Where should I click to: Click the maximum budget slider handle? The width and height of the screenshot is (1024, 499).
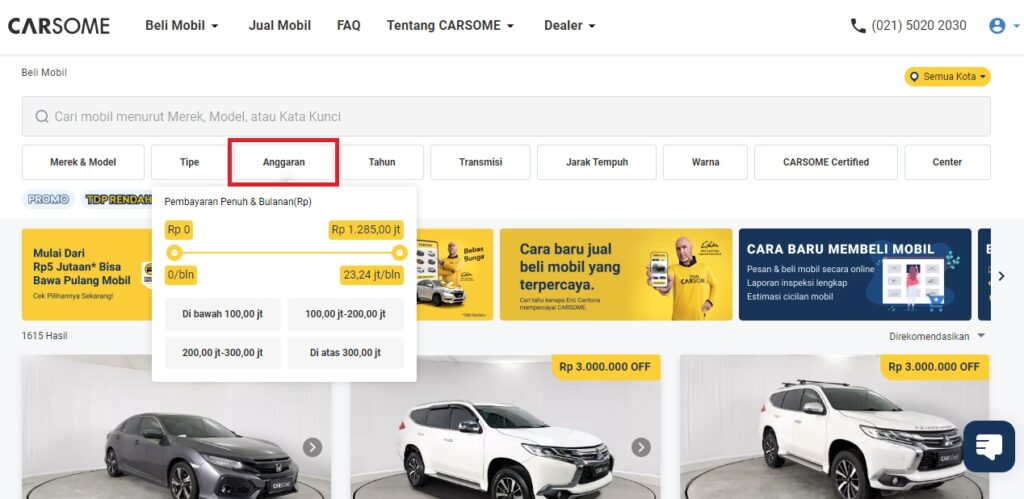click(x=400, y=253)
